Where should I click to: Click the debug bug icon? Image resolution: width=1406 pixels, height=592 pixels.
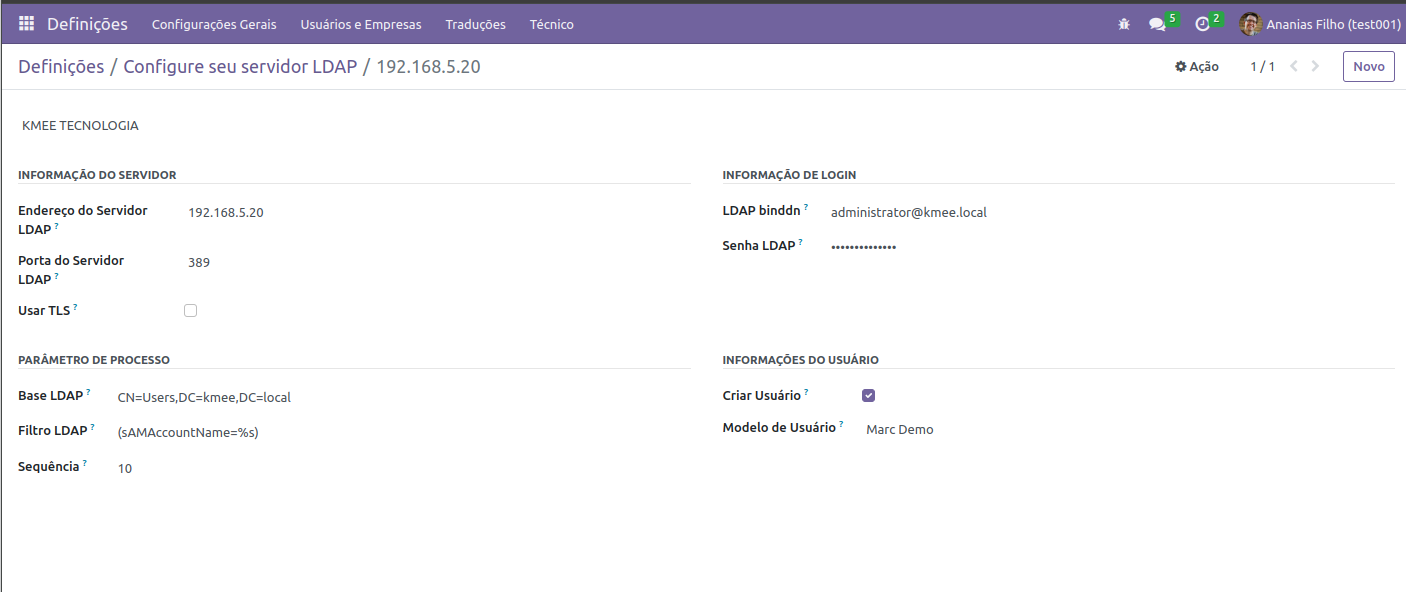pyautogui.click(x=1124, y=24)
